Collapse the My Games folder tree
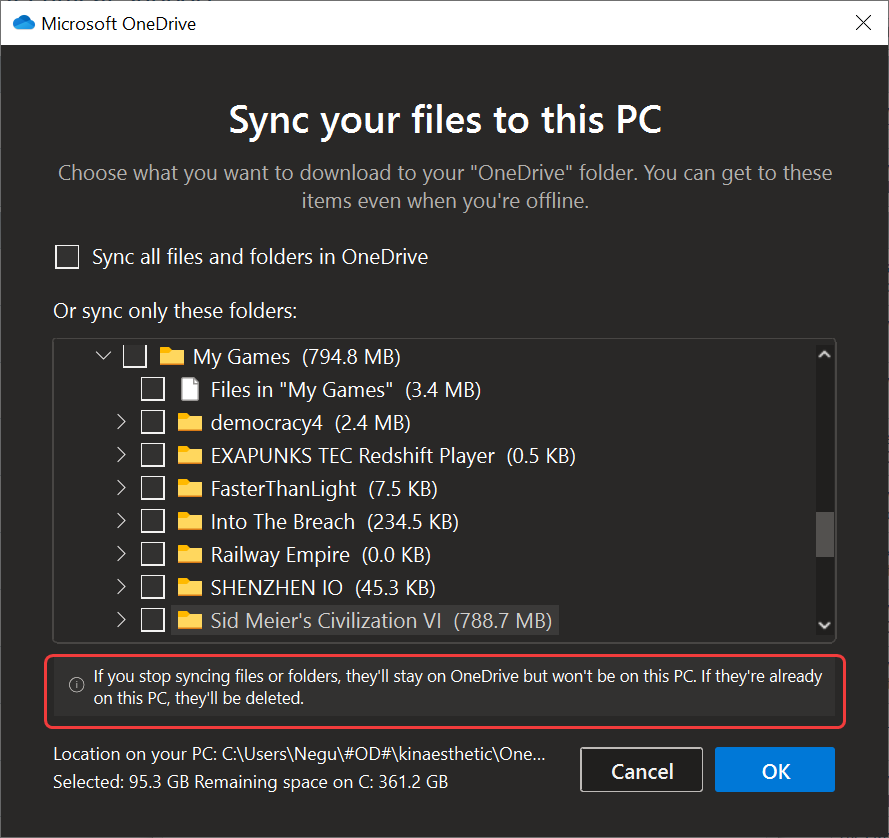 pos(103,356)
